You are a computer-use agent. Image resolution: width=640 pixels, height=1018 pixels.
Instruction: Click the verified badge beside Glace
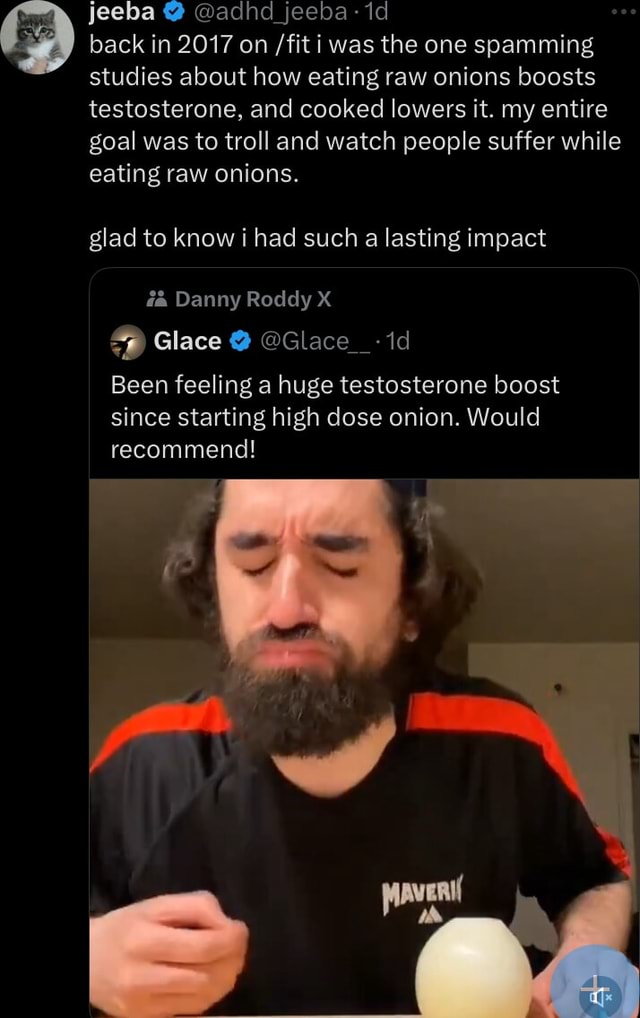[240, 342]
